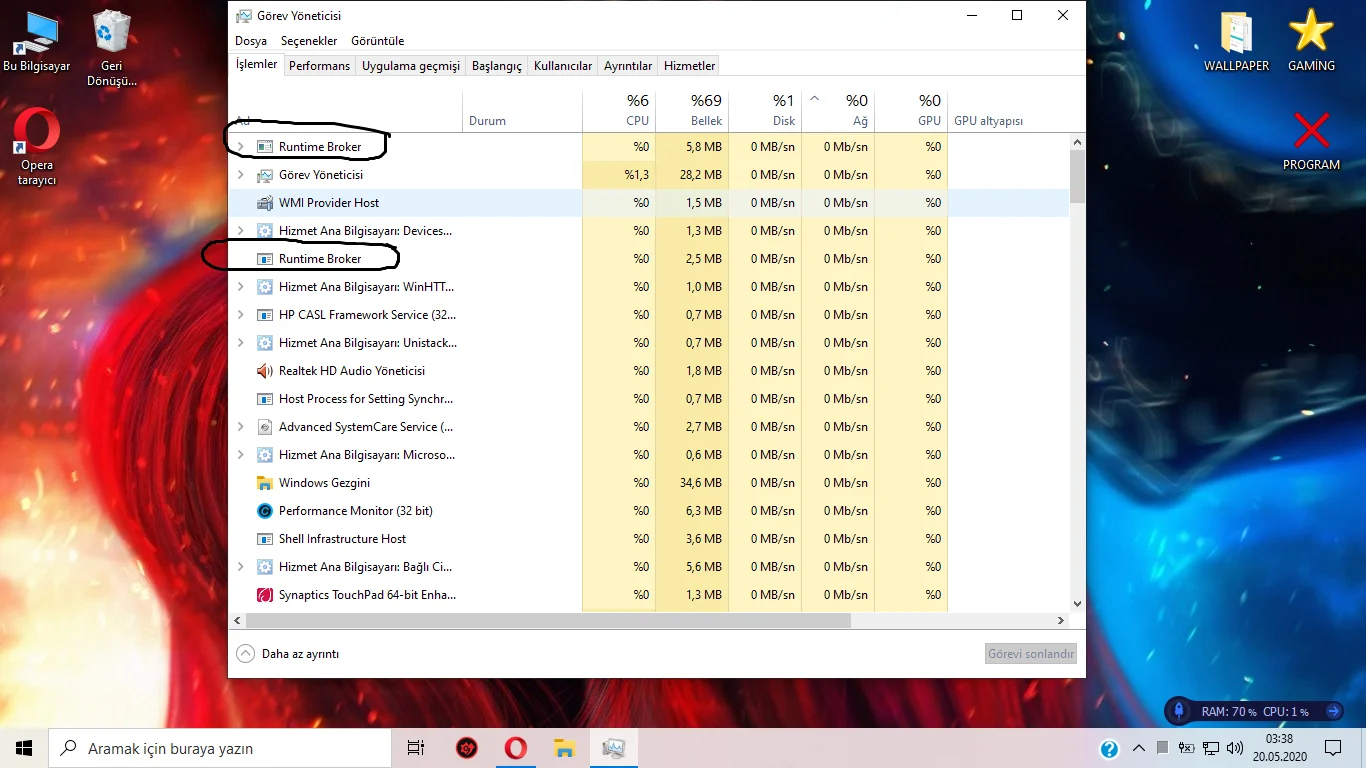Sort processes by the Disk column header

pos(765,110)
